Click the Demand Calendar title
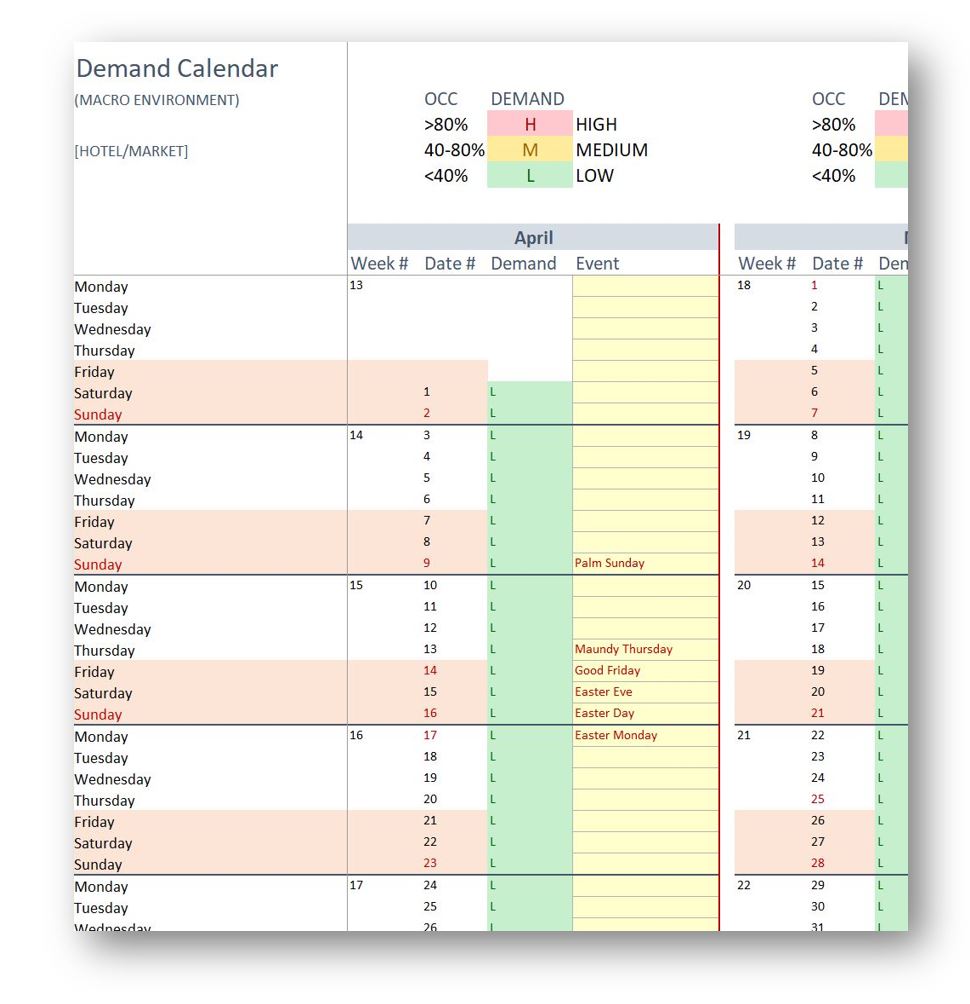Screen dimensions: 970x1004 [x=177, y=69]
